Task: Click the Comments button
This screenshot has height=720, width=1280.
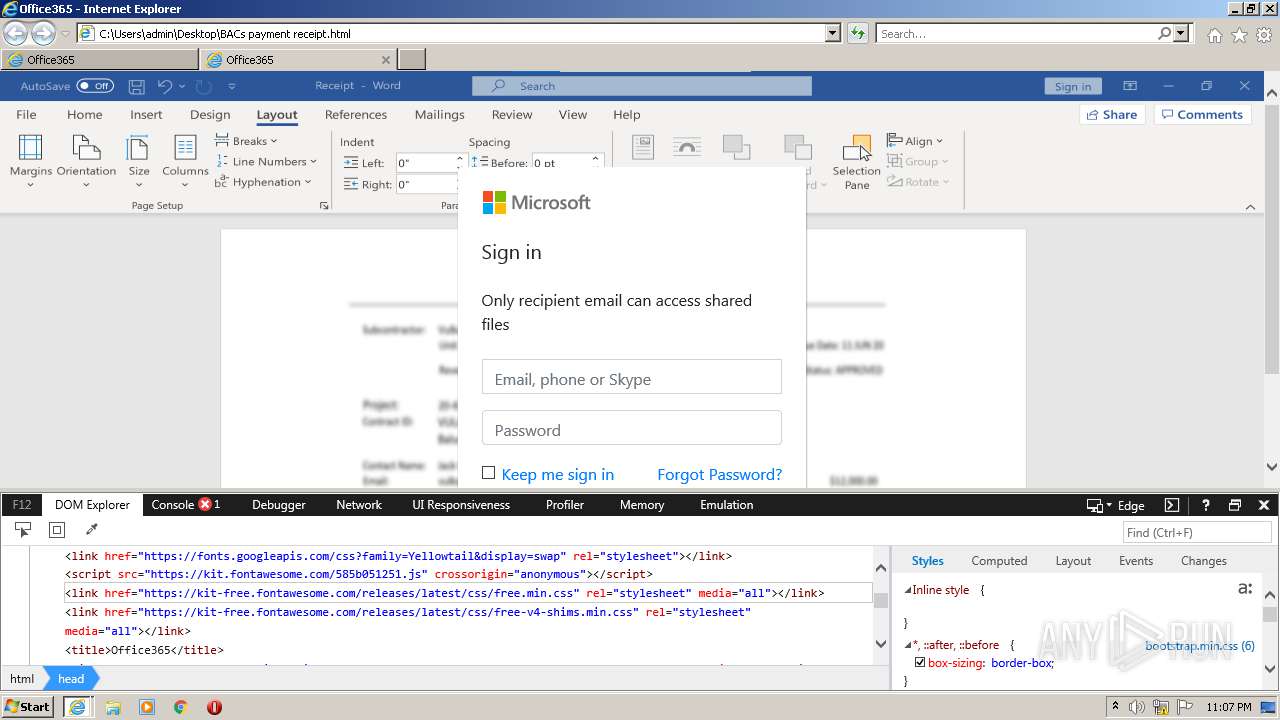Action: [1204, 114]
